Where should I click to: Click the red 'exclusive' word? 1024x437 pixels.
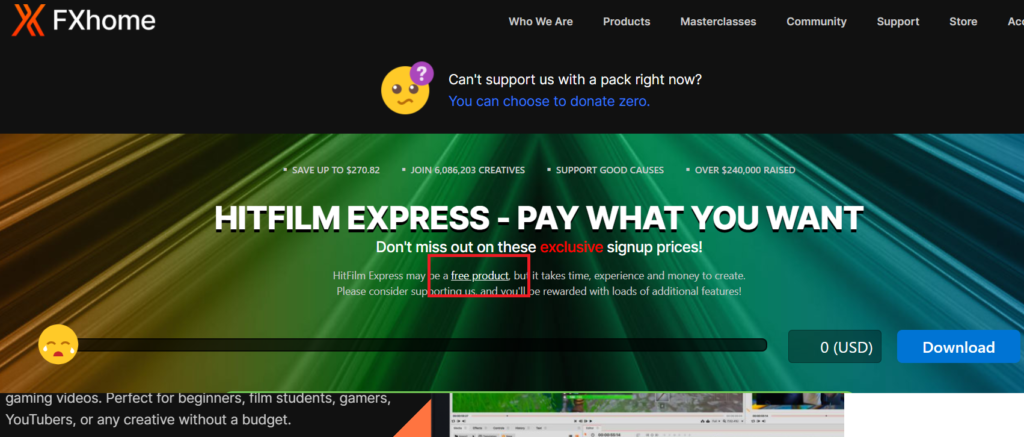[x=571, y=248]
